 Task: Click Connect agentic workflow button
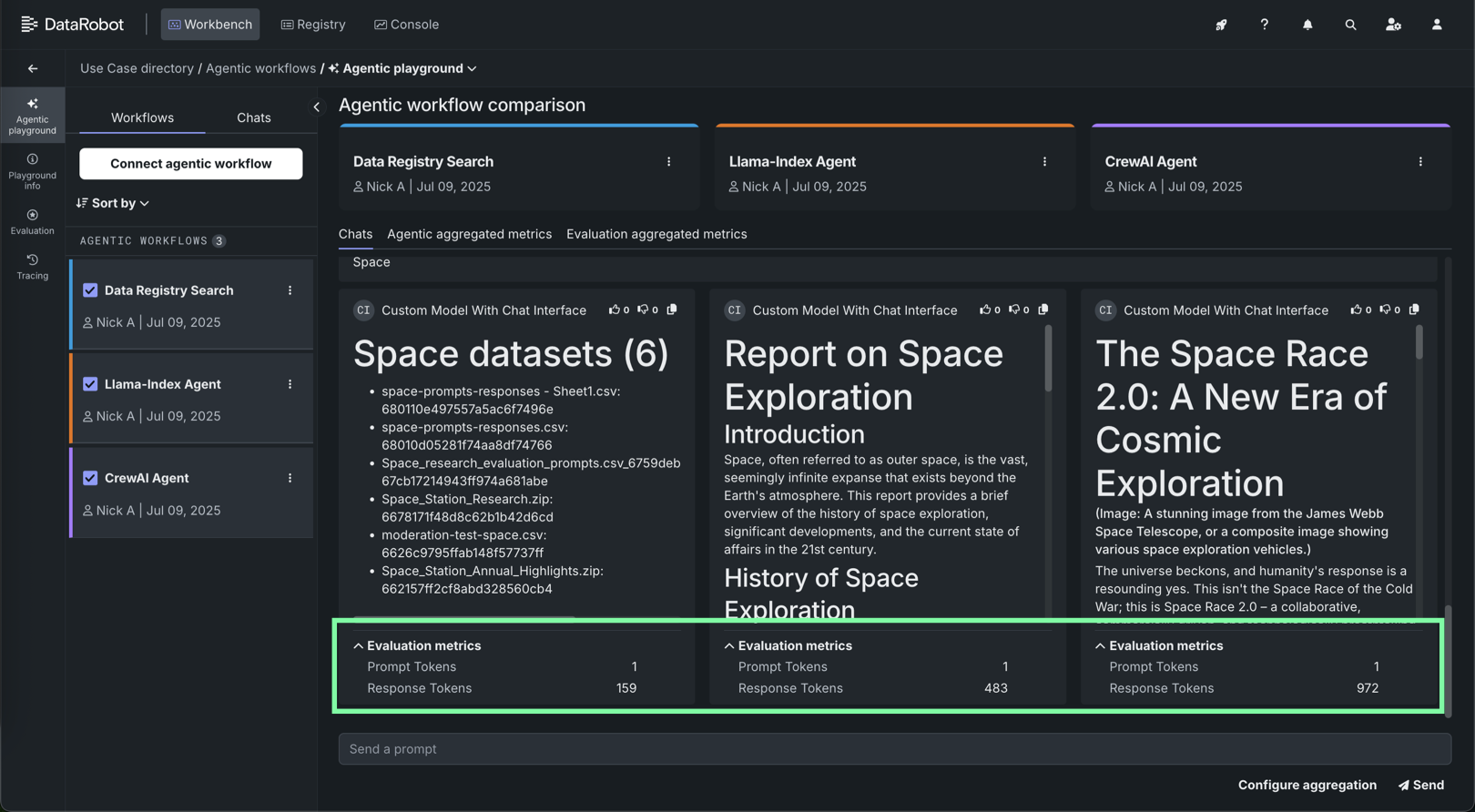(190, 164)
